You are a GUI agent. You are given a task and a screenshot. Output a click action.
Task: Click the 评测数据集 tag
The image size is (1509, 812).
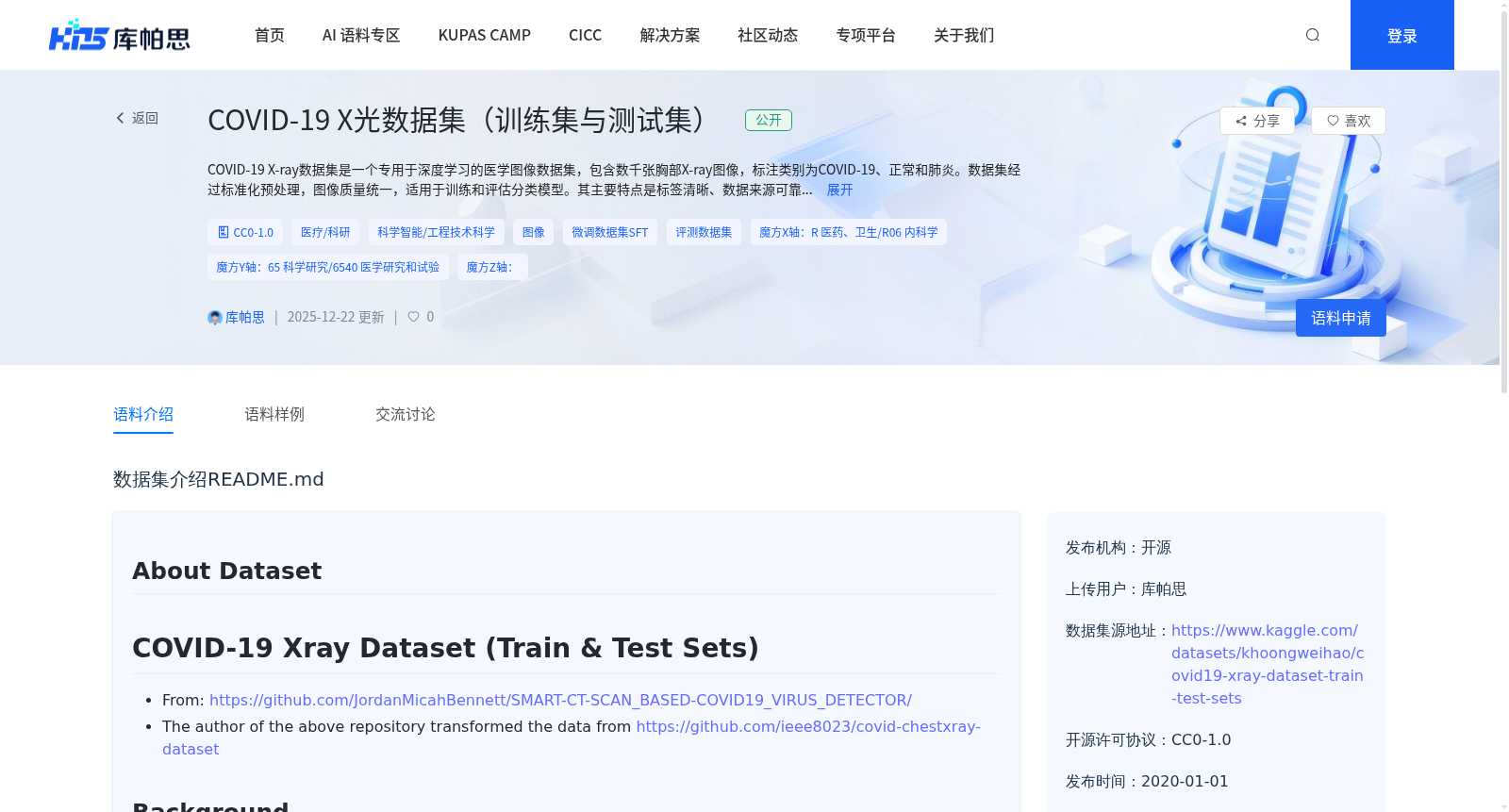point(704,232)
